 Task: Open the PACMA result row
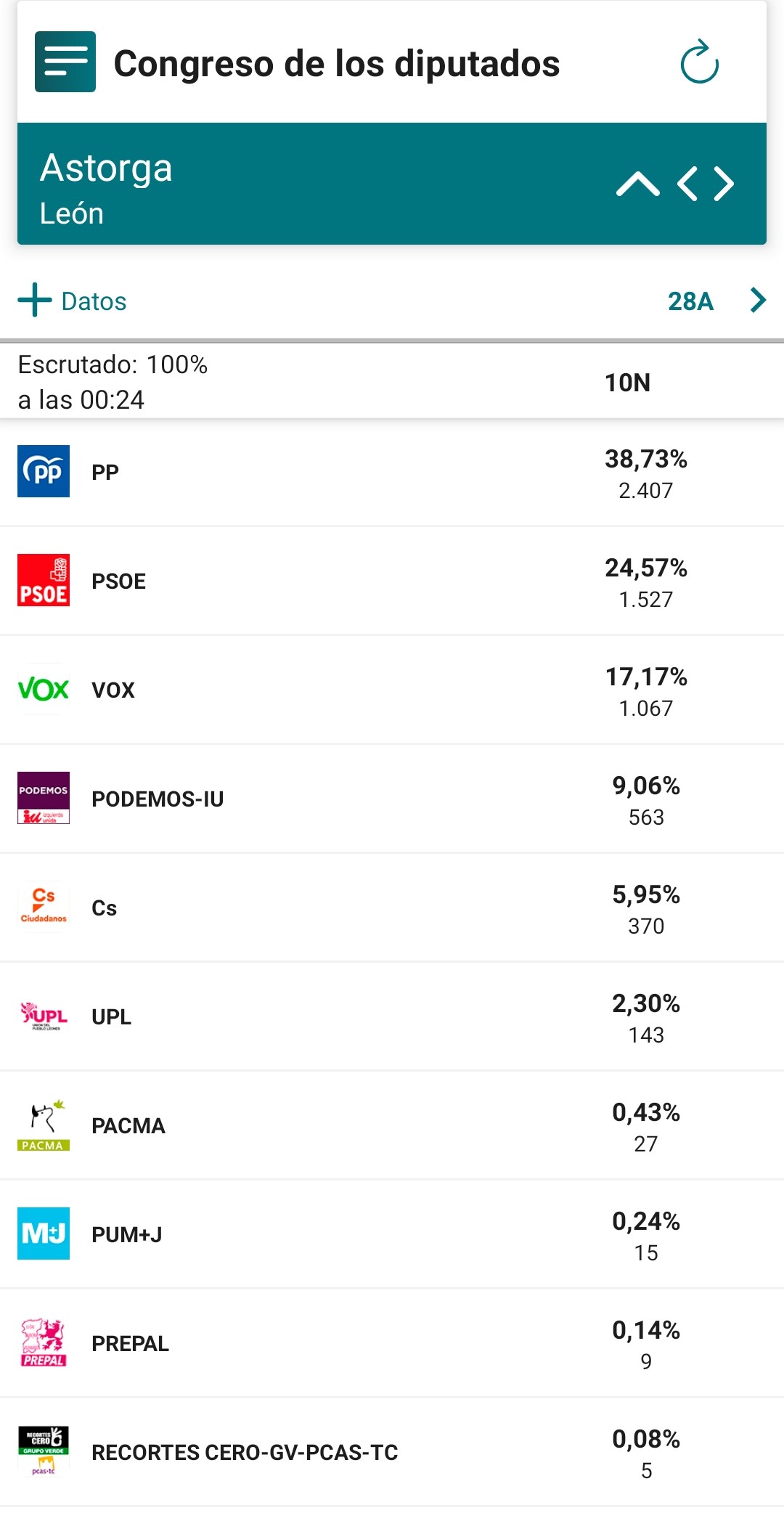pos(392,1125)
